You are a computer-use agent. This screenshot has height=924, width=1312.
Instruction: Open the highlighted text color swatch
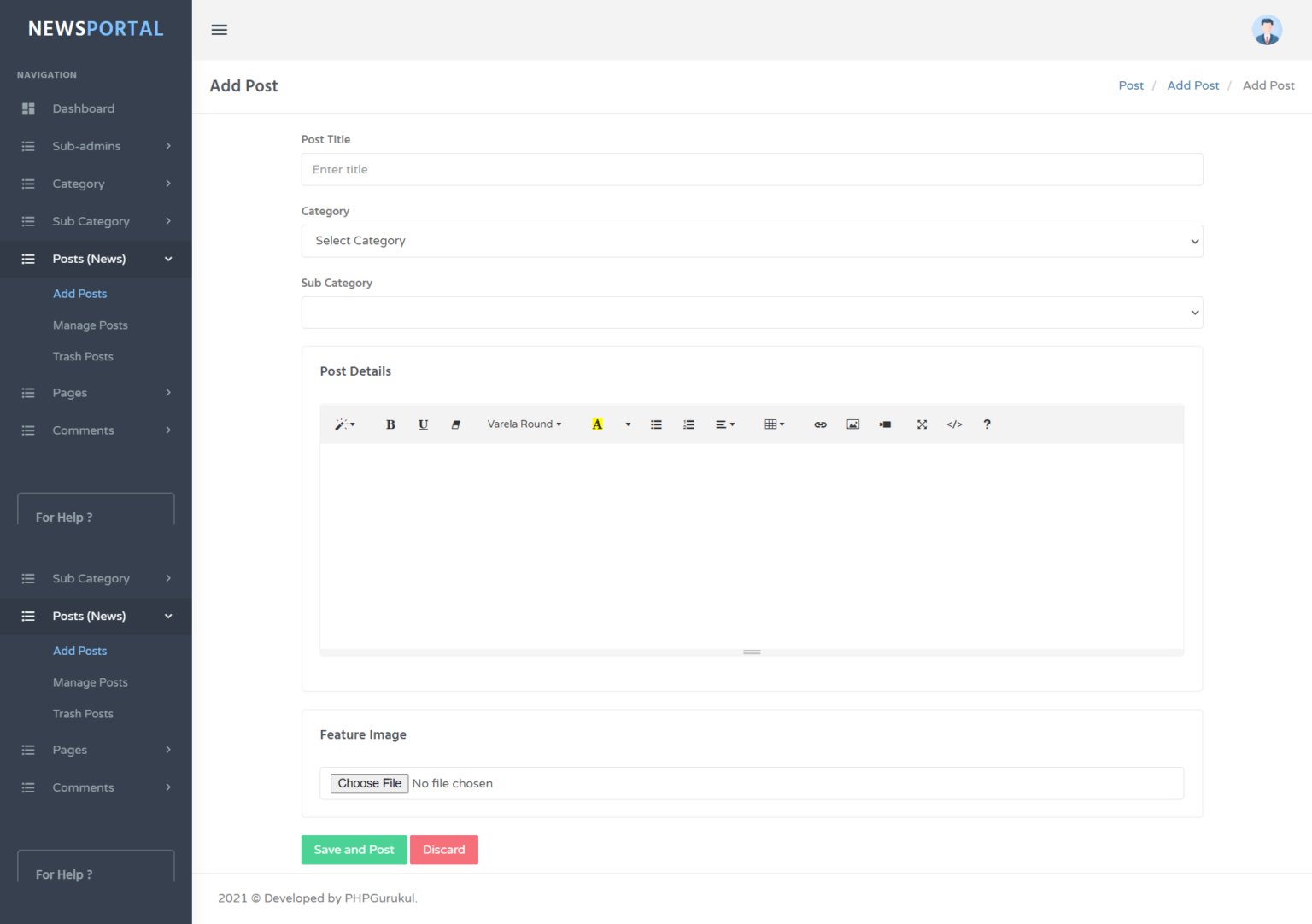coord(596,424)
